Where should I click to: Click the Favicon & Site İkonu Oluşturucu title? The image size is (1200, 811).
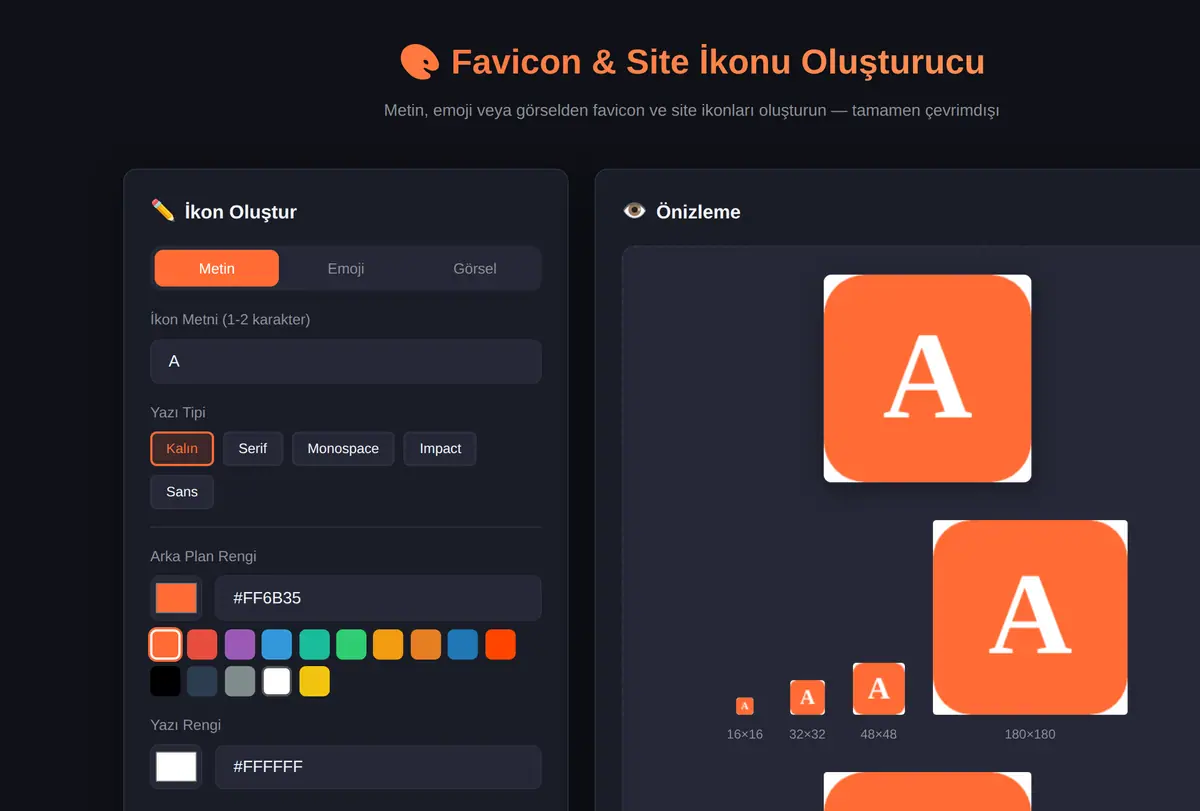pyautogui.click(x=718, y=62)
